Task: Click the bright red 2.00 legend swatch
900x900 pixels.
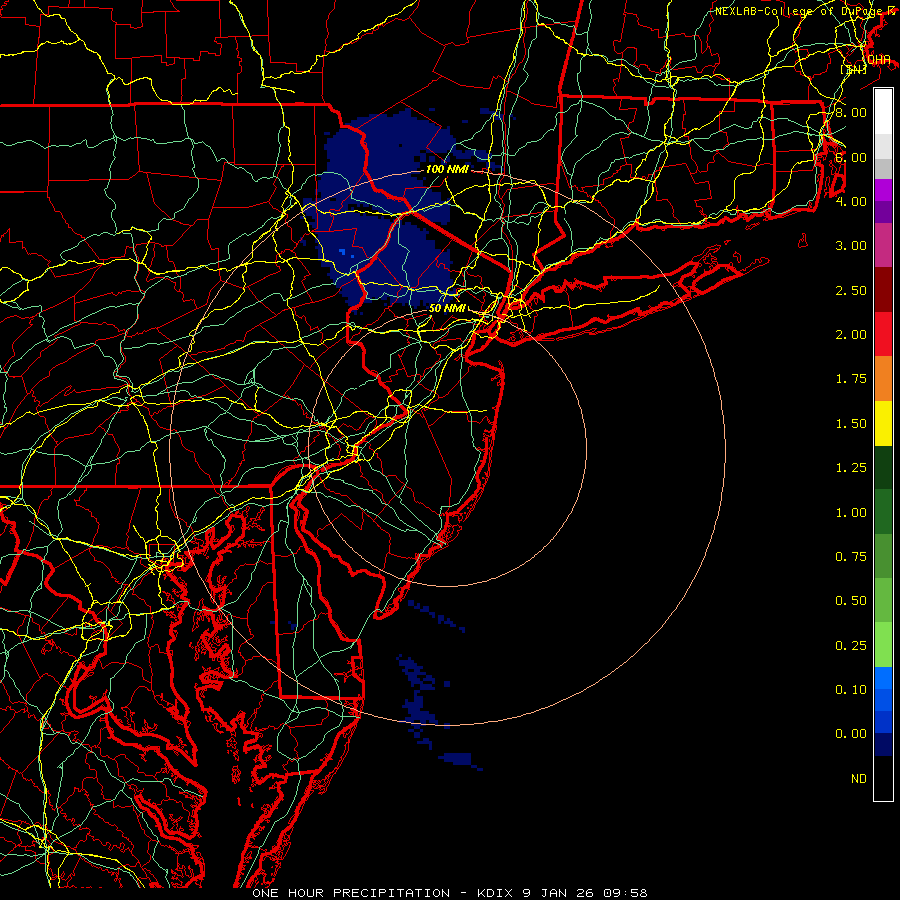Action: coord(883,334)
